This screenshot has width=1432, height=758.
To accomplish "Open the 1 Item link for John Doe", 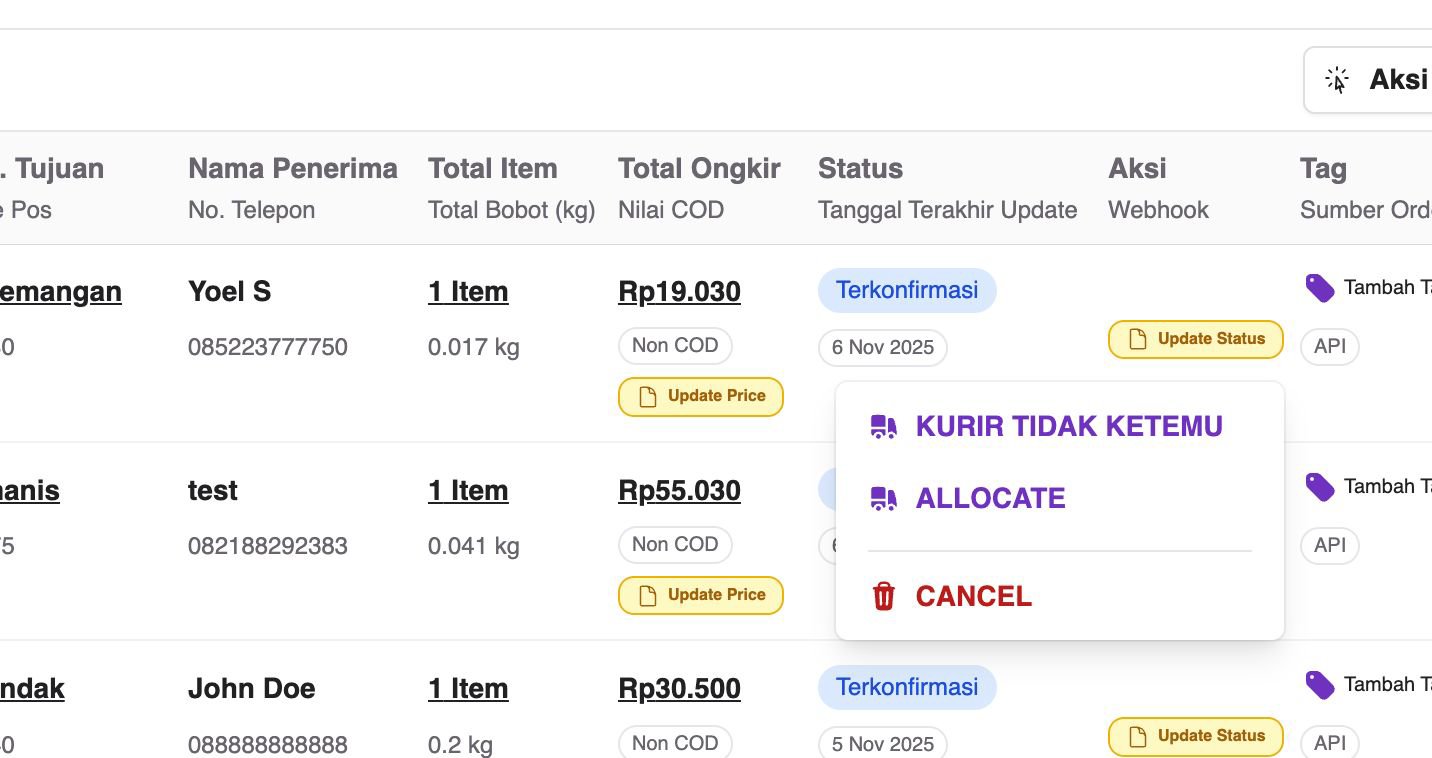I will pos(468,689).
